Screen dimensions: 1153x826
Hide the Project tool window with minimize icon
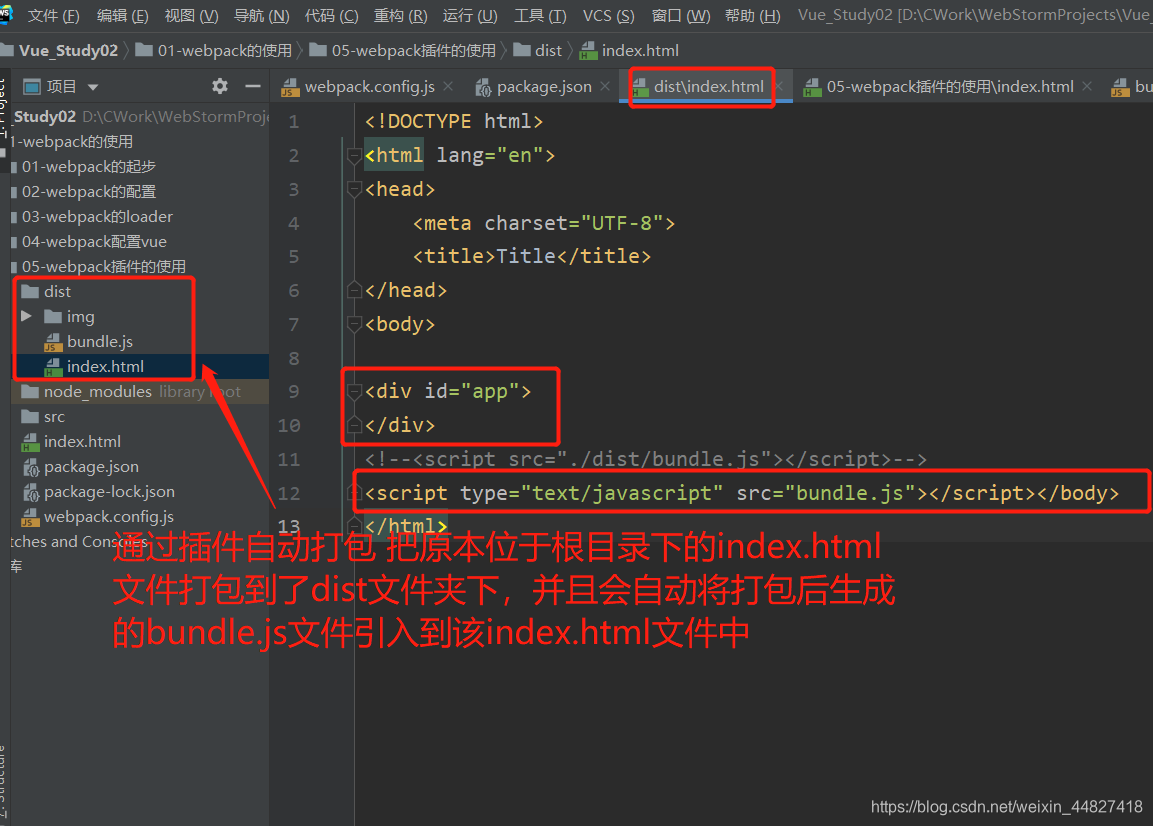tap(253, 86)
